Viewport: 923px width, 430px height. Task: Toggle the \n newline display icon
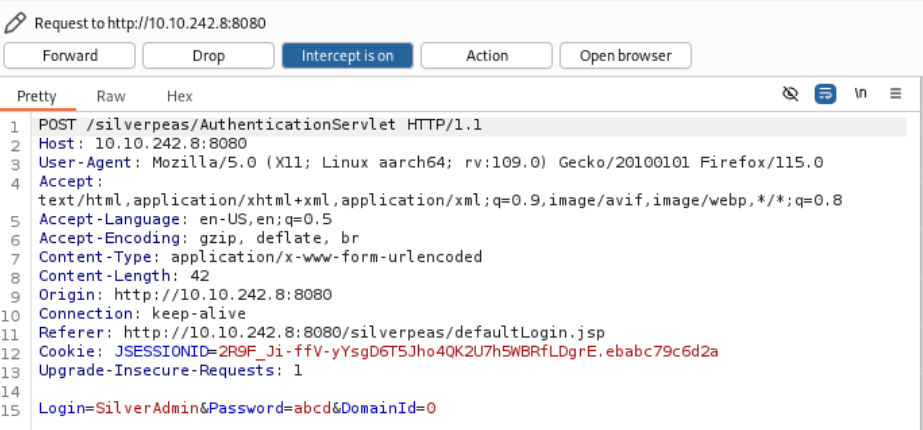(860, 94)
